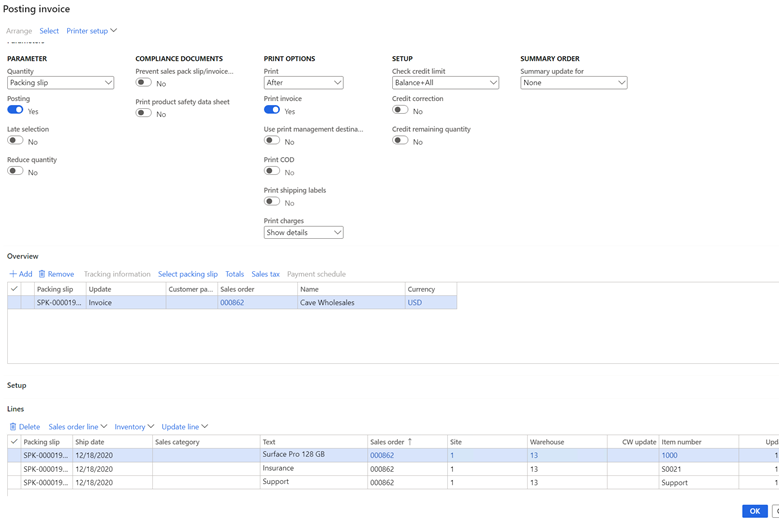
Task: Enable the Credit correction toggle
Action: point(400,111)
